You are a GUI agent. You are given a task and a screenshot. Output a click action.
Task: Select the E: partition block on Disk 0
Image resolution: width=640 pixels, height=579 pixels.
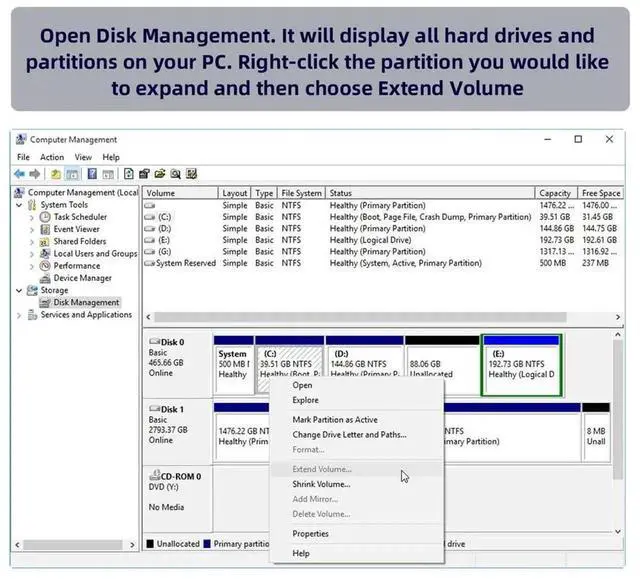520,362
